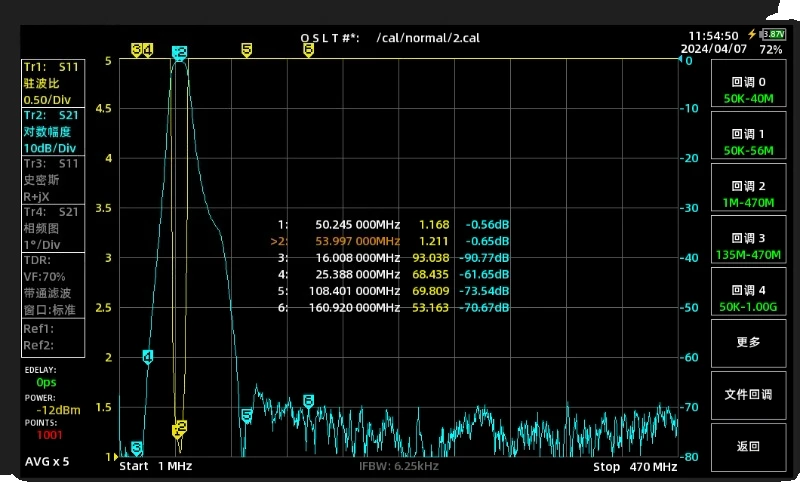Open the TDR settings panel
Viewport: 800px width, 483px height.
tap(53, 285)
